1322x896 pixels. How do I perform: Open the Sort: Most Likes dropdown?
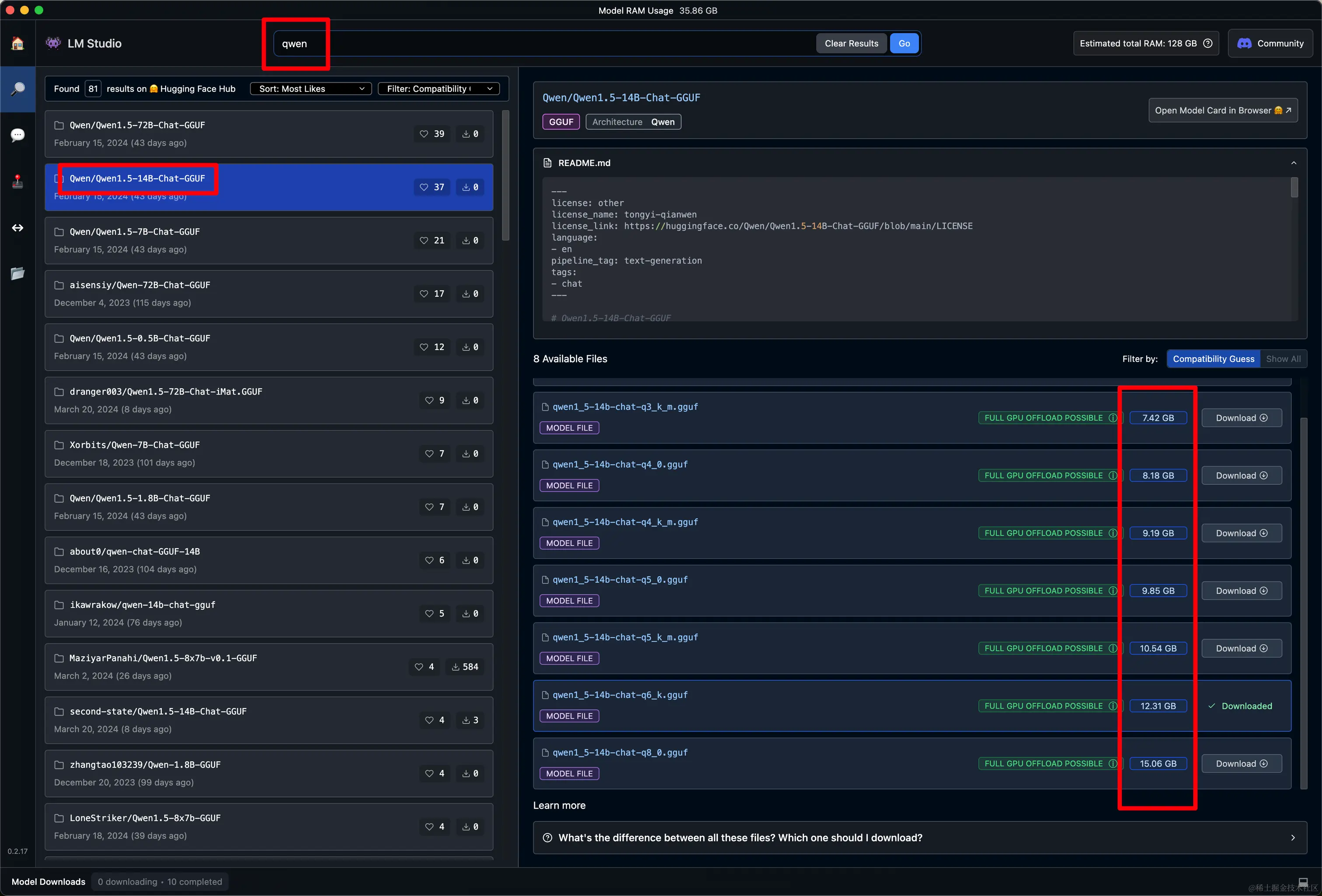pyautogui.click(x=310, y=89)
